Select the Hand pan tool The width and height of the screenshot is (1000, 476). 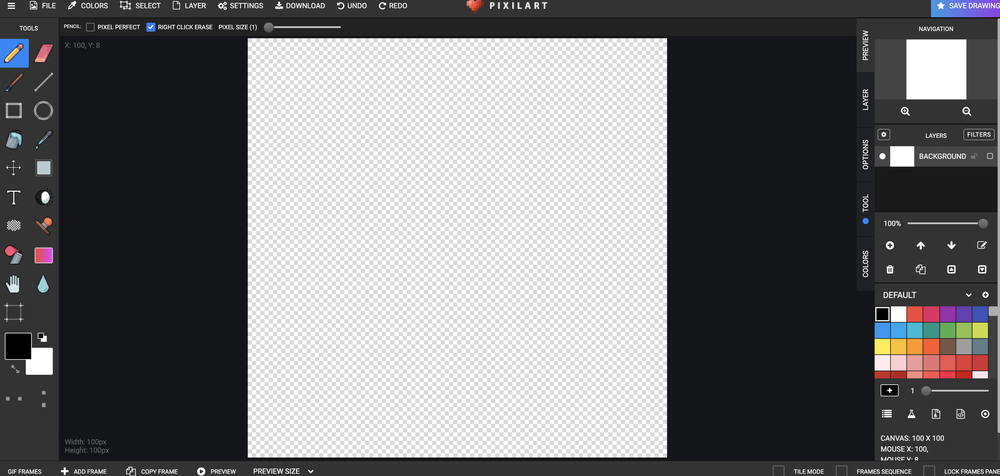[14, 284]
